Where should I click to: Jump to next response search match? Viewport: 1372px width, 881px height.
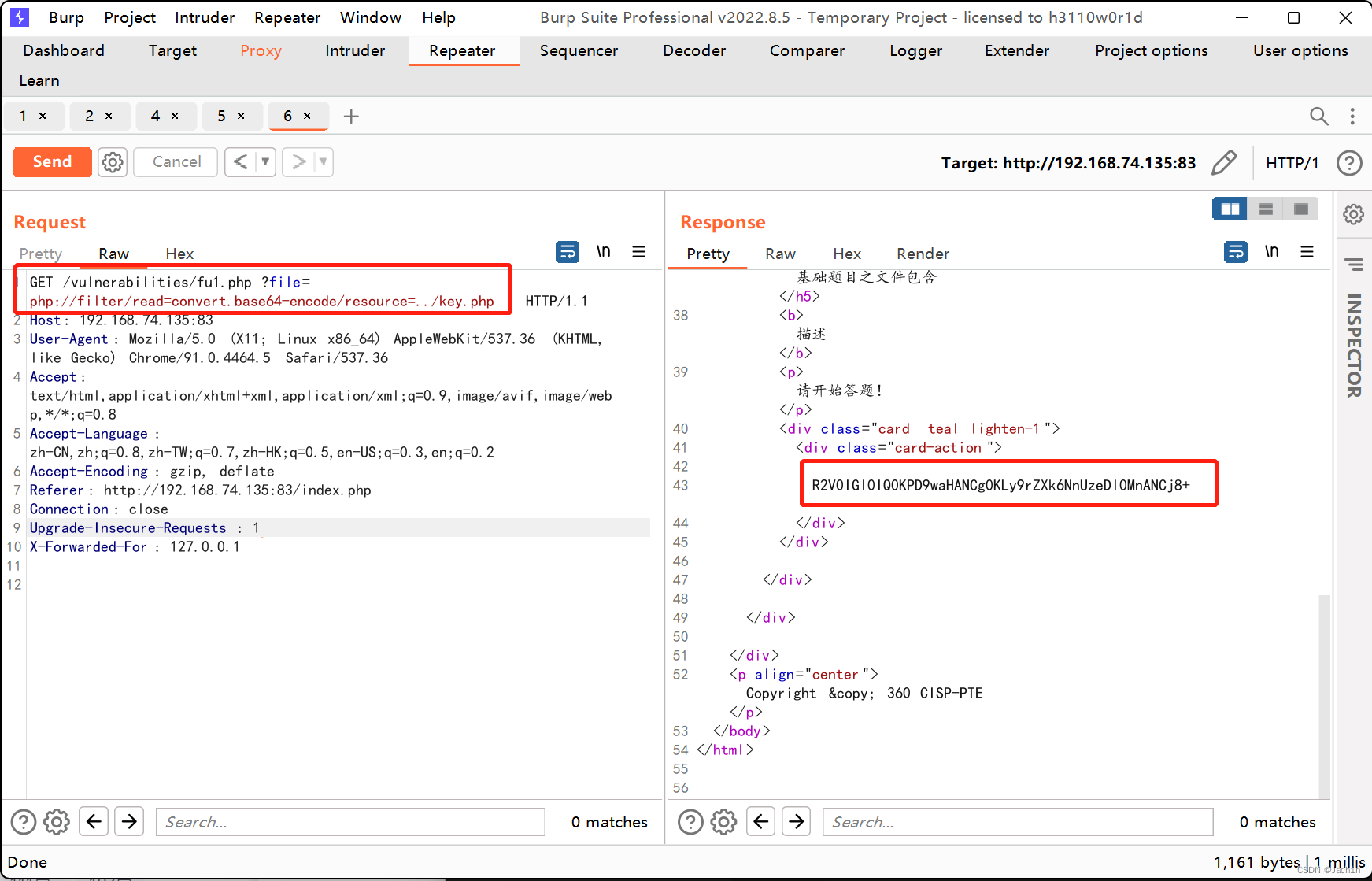[x=797, y=822]
